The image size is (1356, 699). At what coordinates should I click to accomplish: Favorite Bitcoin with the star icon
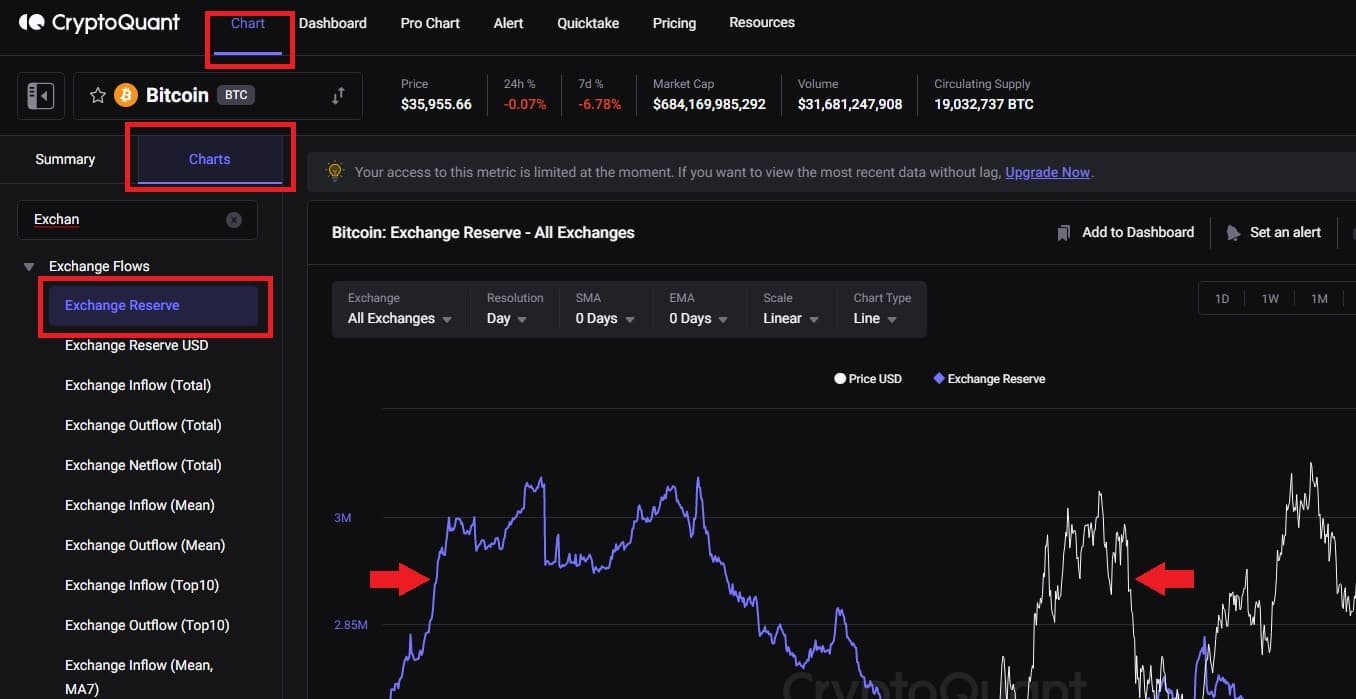[98, 95]
